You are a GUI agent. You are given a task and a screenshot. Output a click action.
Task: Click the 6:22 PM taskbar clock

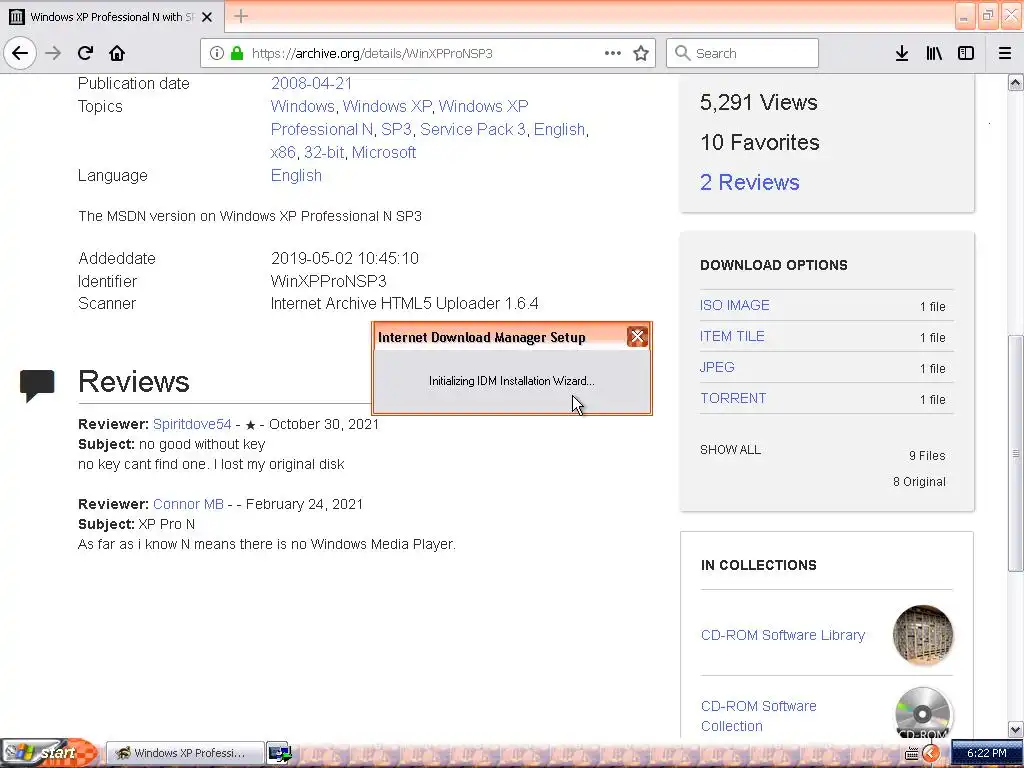[986, 753]
